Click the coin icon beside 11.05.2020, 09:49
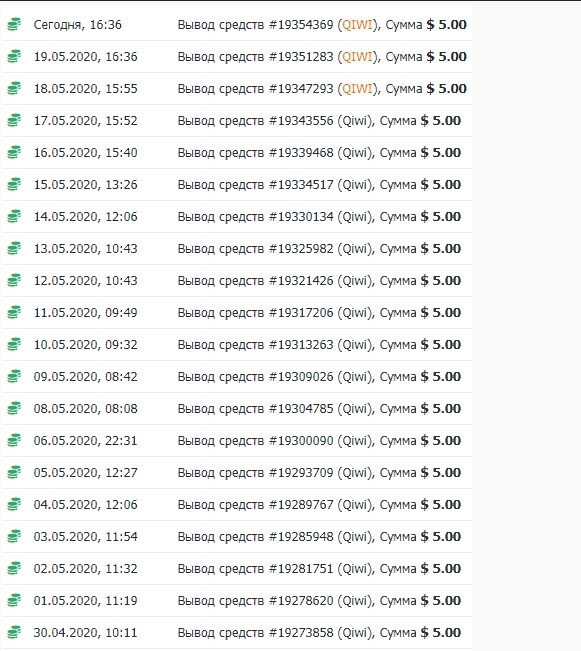Image resolution: width=581 pixels, height=651 pixels. [14, 312]
